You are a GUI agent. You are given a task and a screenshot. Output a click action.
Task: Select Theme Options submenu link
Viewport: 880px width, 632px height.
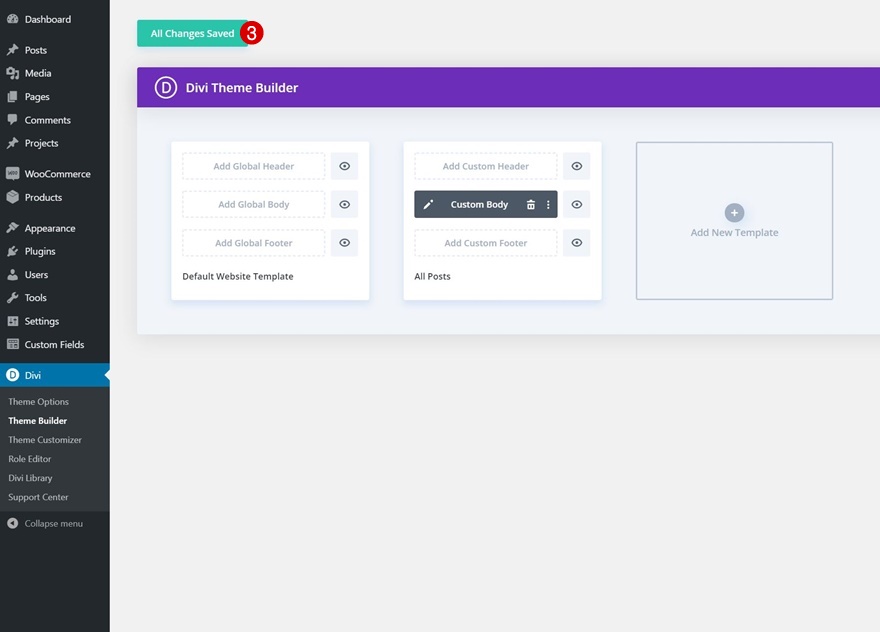click(x=38, y=401)
